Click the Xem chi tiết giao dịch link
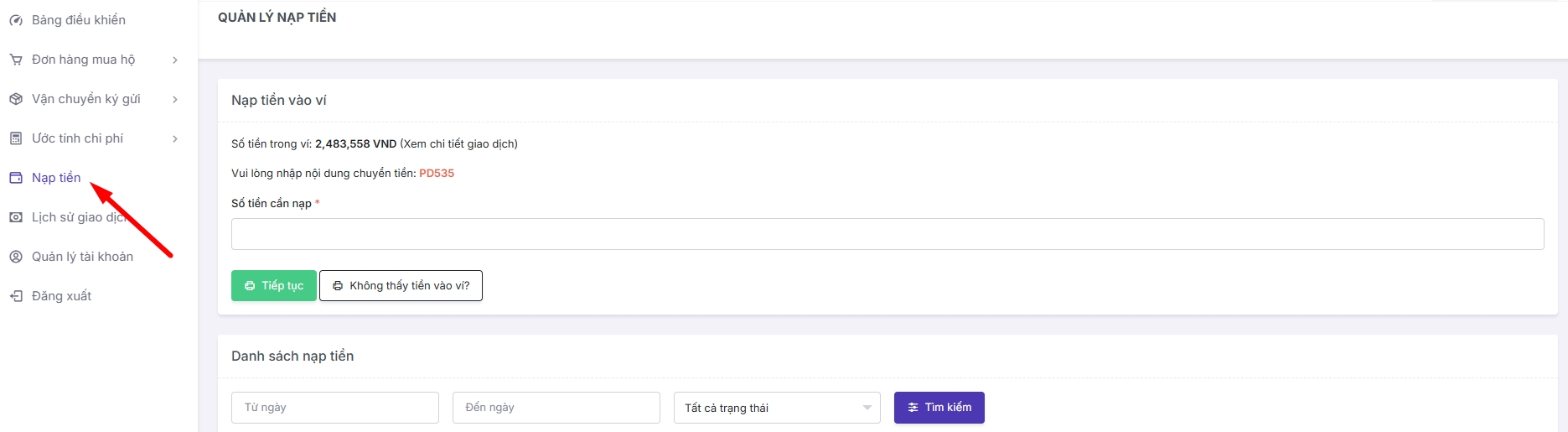Screen dimensions: 1568x432 [458, 144]
